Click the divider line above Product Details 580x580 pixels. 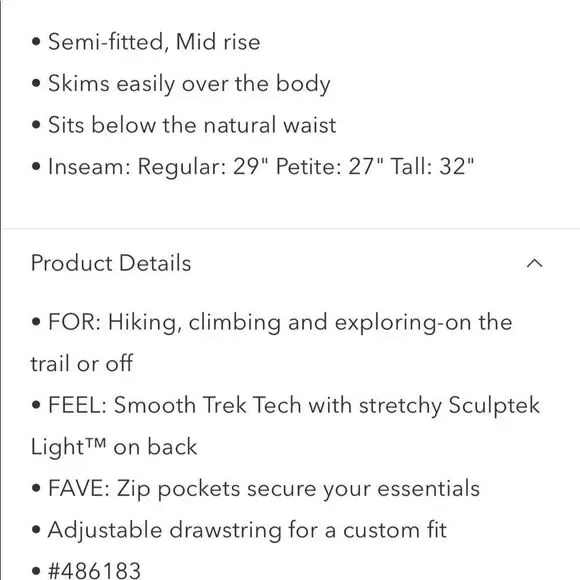[x=291, y=229]
